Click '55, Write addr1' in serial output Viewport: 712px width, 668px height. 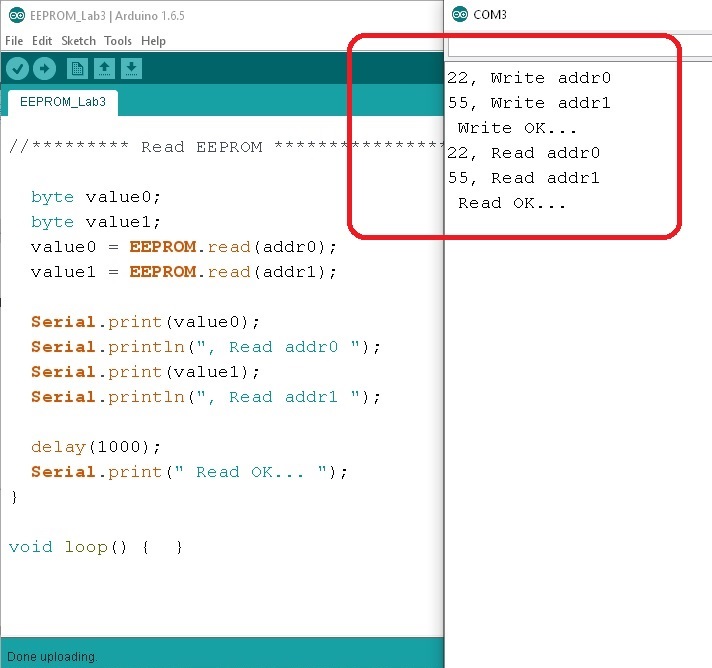tap(529, 103)
